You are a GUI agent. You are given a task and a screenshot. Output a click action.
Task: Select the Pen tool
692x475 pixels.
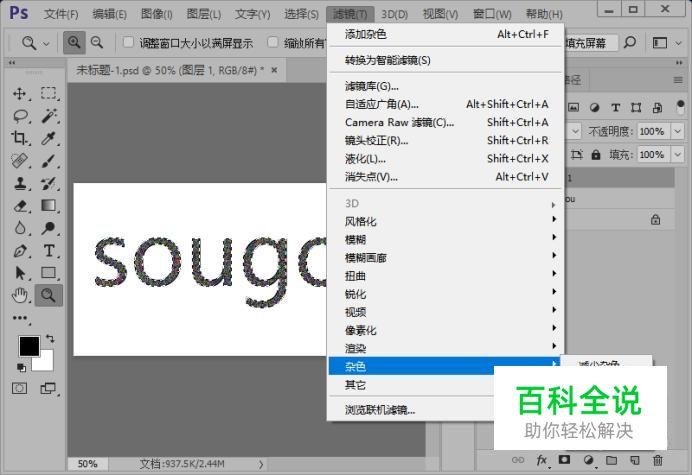pyautogui.click(x=20, y=251)
